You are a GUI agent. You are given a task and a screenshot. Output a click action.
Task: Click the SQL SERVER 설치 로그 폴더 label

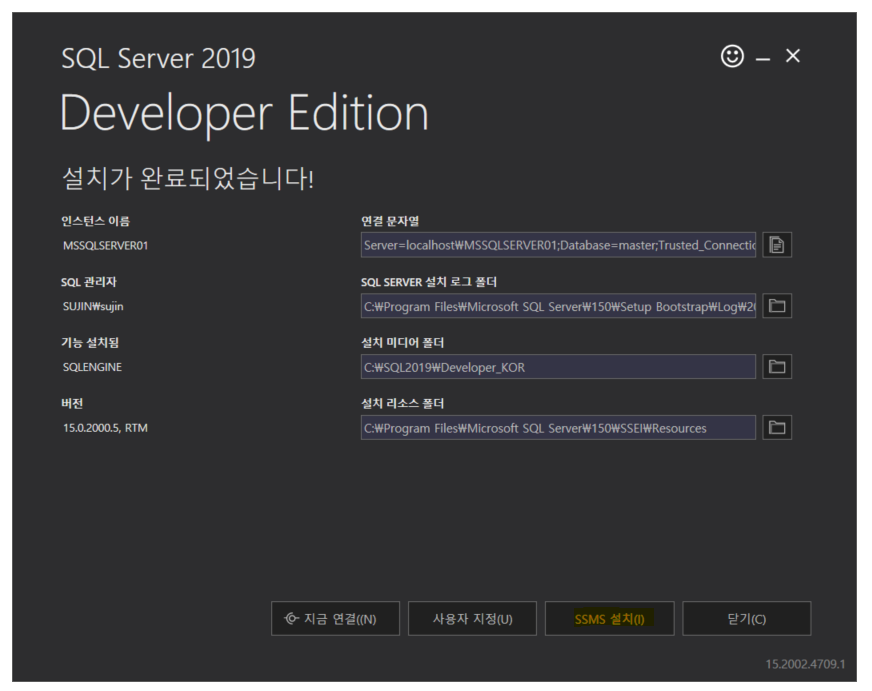pyautogui.click(x=429, y=282)
